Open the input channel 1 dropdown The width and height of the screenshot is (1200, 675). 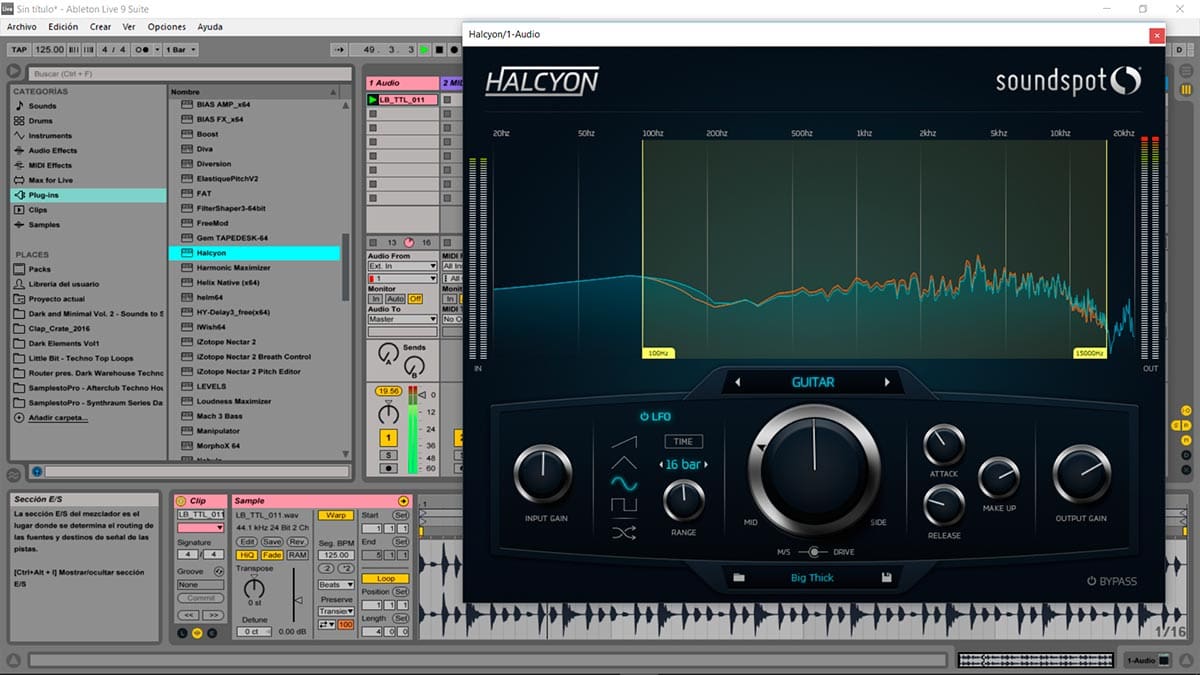coord(403,278)
